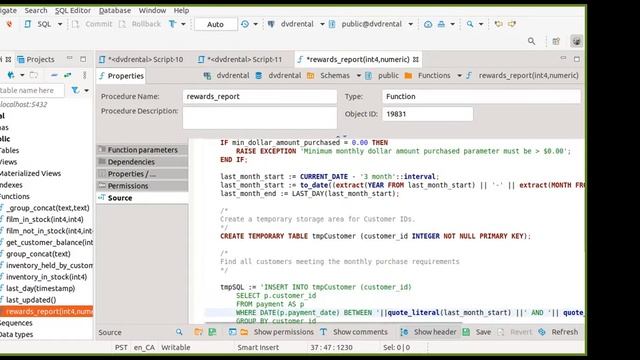Open the perspective switcher icon
Image resolution: width=640 pixels, height=360 pixels.
[556, 41]
